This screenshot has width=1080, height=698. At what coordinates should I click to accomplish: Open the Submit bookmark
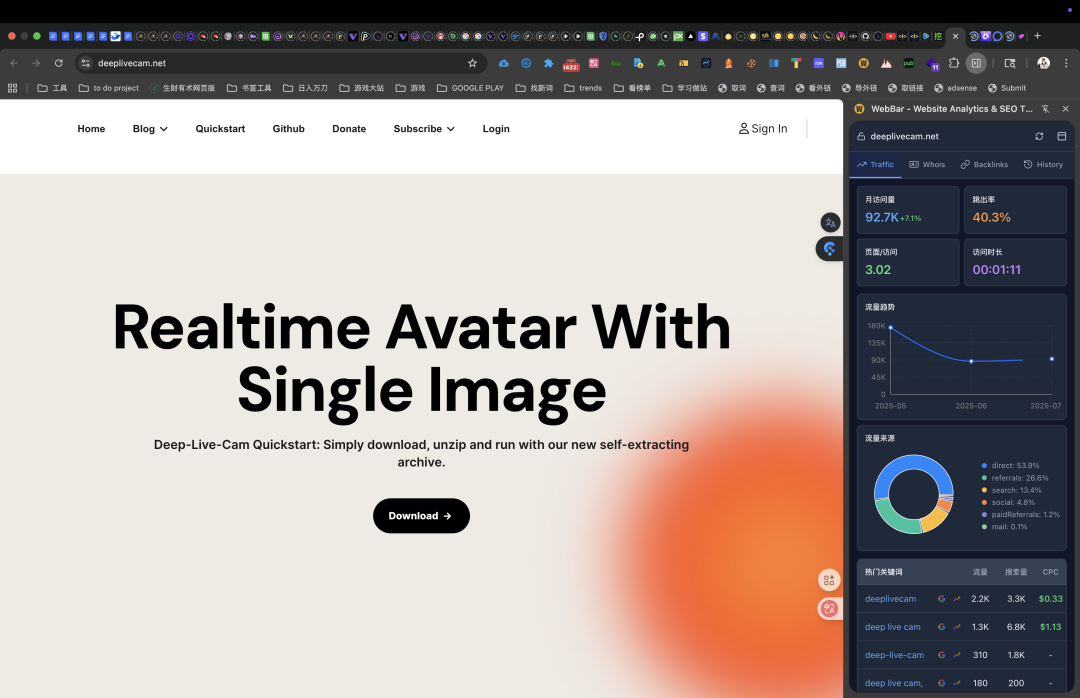click(1006, 88)
